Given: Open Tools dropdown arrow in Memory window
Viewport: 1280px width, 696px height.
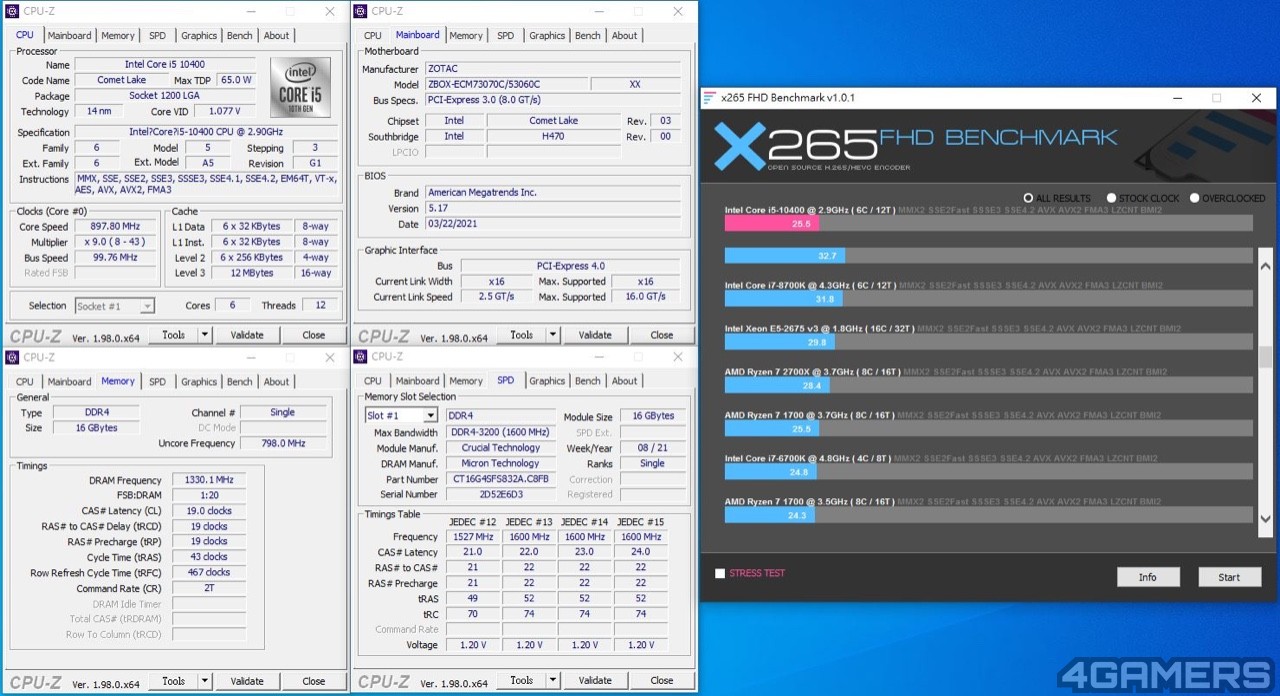Looking at the screenshot, I should point(205,681).
